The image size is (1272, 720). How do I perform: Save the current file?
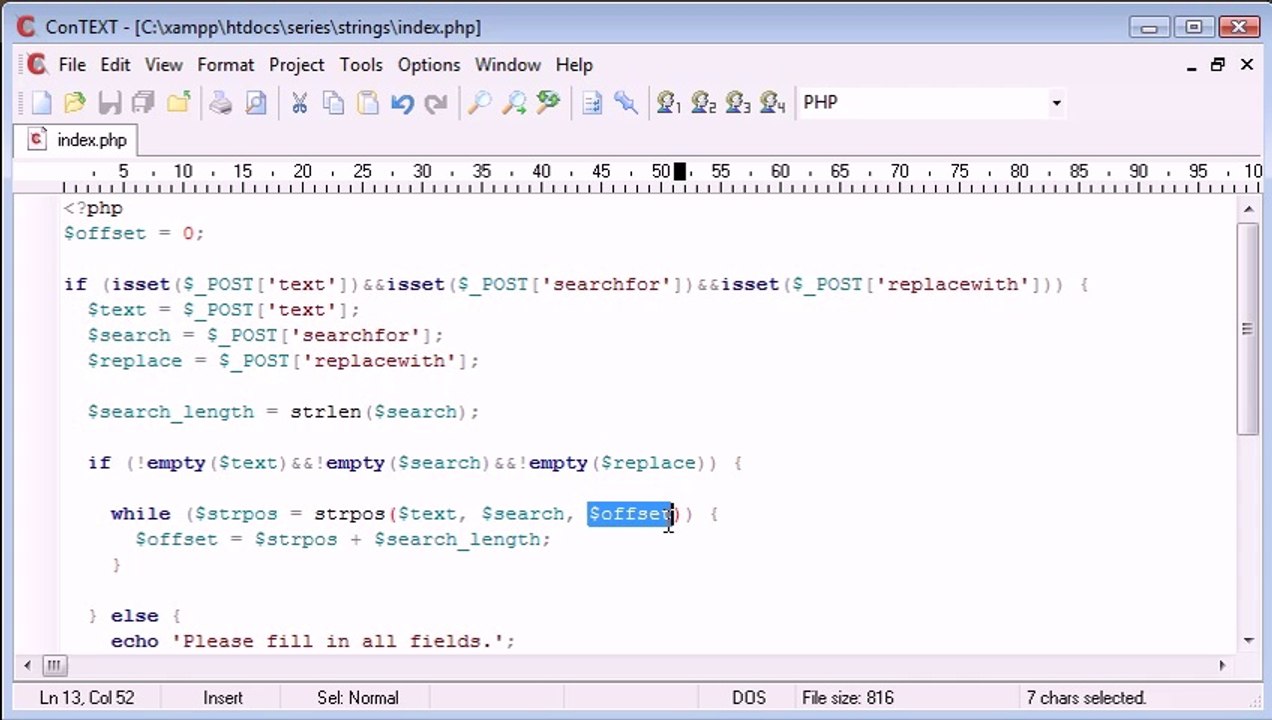[109, 102]
